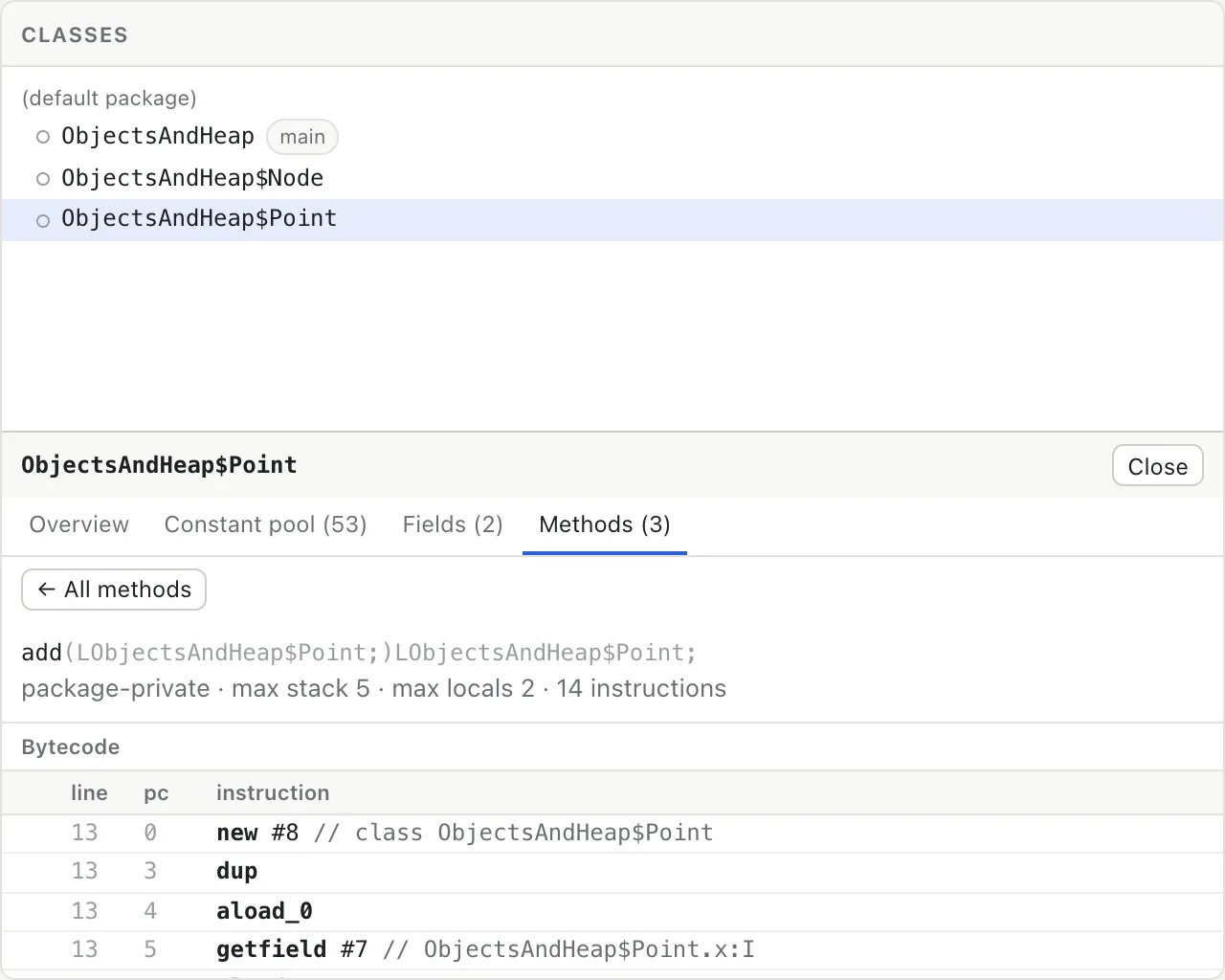The width and height of the screenshot is (1225, 980).
Task: Click the (default package) label
Action: coord(109,99)
